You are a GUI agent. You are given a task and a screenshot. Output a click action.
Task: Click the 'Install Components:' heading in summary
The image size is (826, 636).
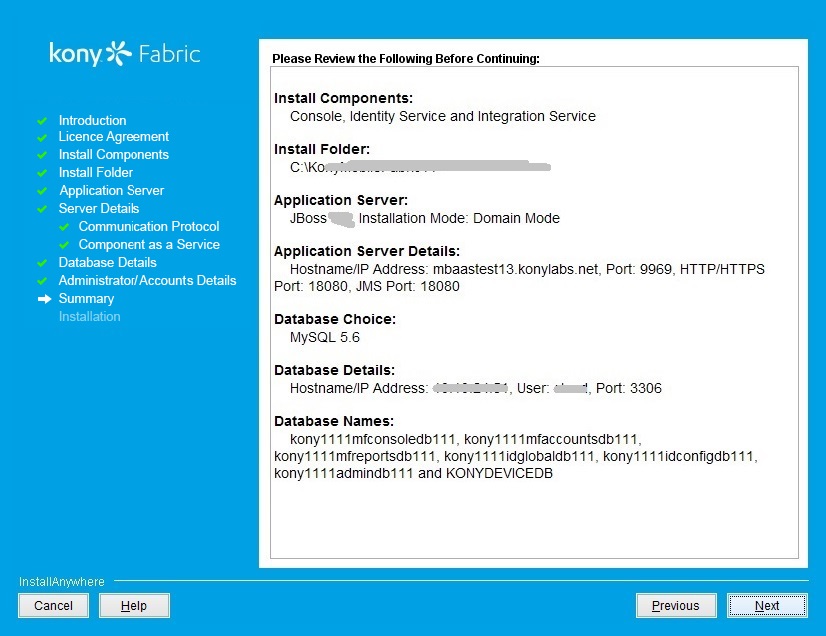coord(343,98)
